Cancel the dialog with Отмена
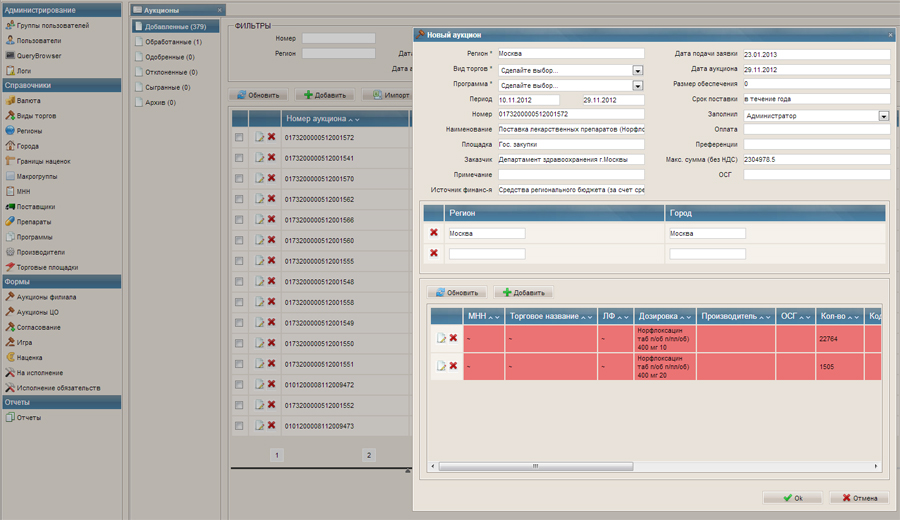The height and width of the screenshot is (520, 900). coord(859,498)
